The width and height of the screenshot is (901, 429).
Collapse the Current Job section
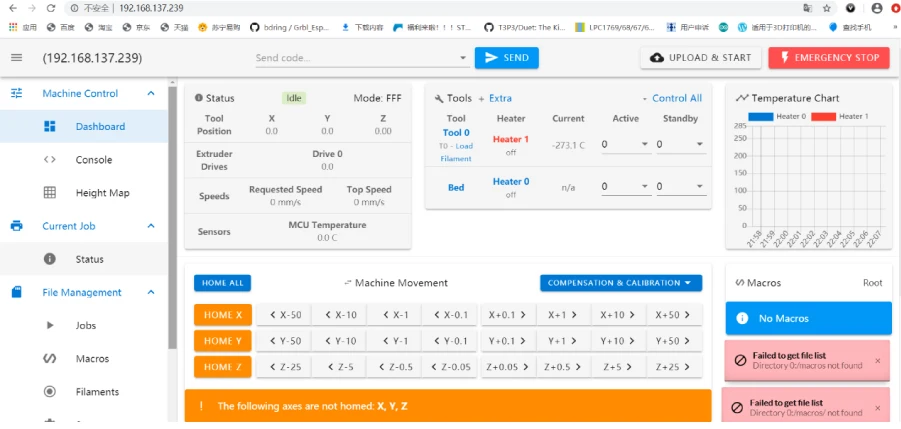(151, 226)
